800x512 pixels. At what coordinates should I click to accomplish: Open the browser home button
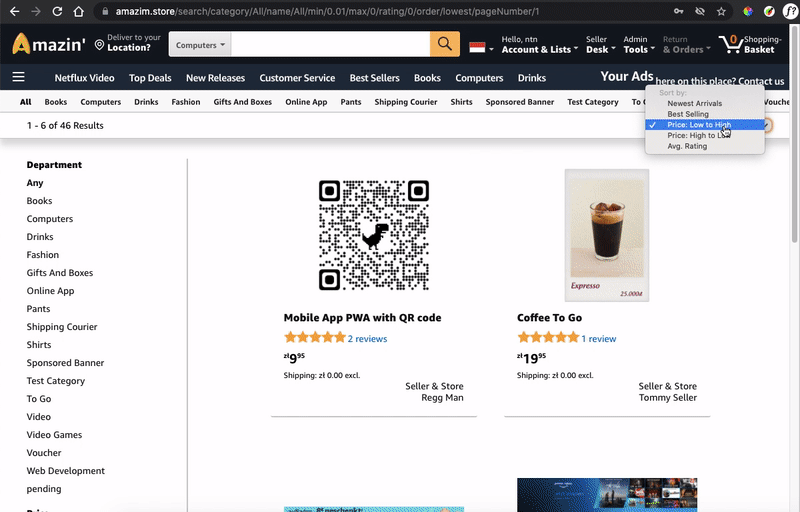pos(79,11)
